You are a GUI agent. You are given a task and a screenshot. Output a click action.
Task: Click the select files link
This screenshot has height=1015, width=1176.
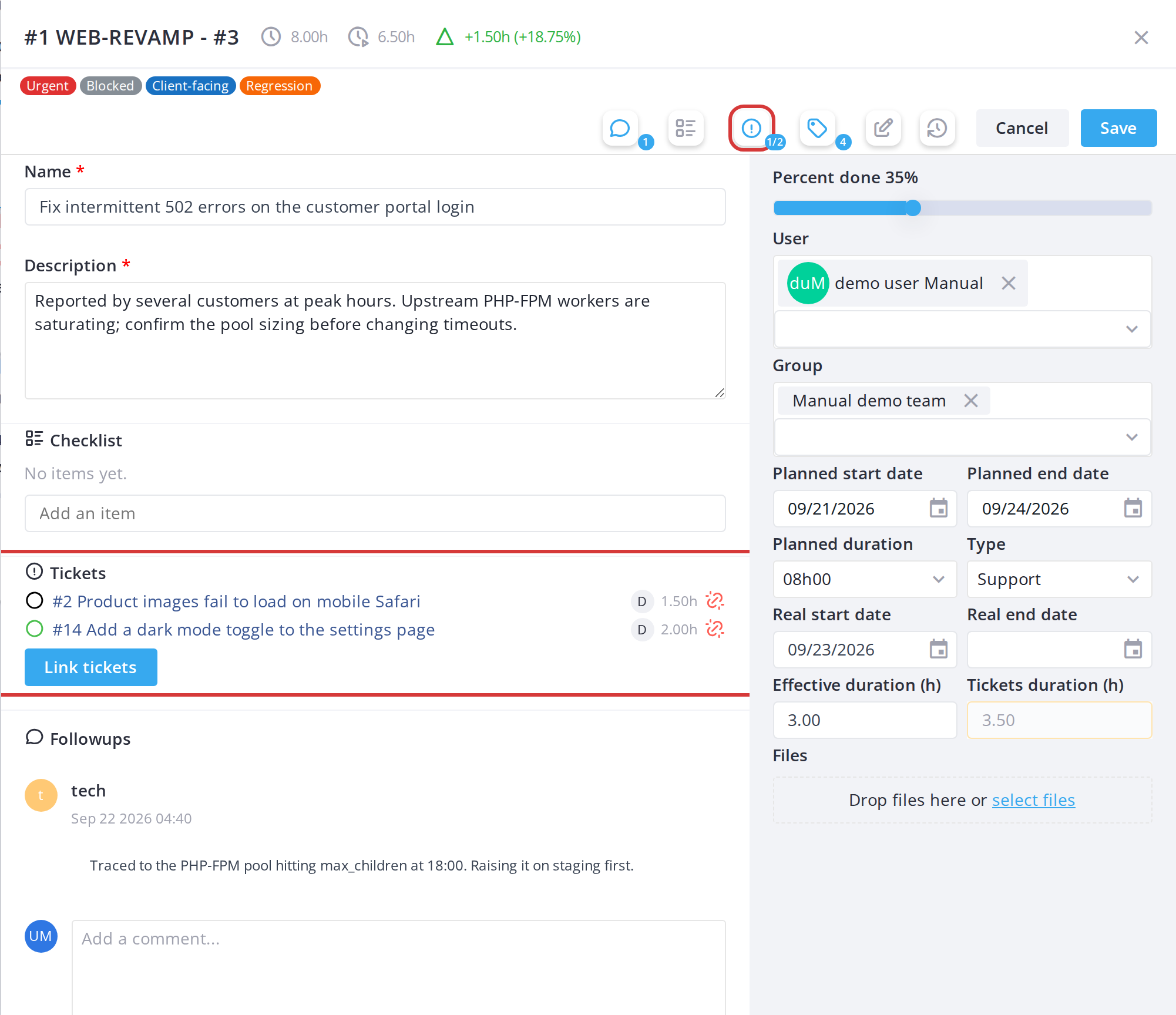pyautogui.click(x=1033, y=800)
